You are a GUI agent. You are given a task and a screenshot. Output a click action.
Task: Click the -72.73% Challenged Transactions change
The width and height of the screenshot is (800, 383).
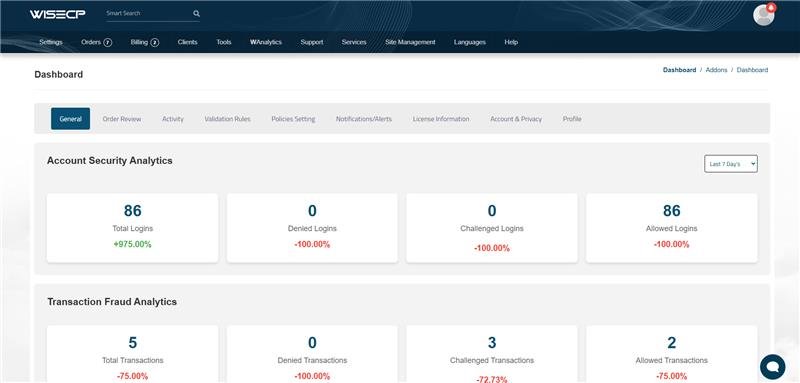pos(492,379)
